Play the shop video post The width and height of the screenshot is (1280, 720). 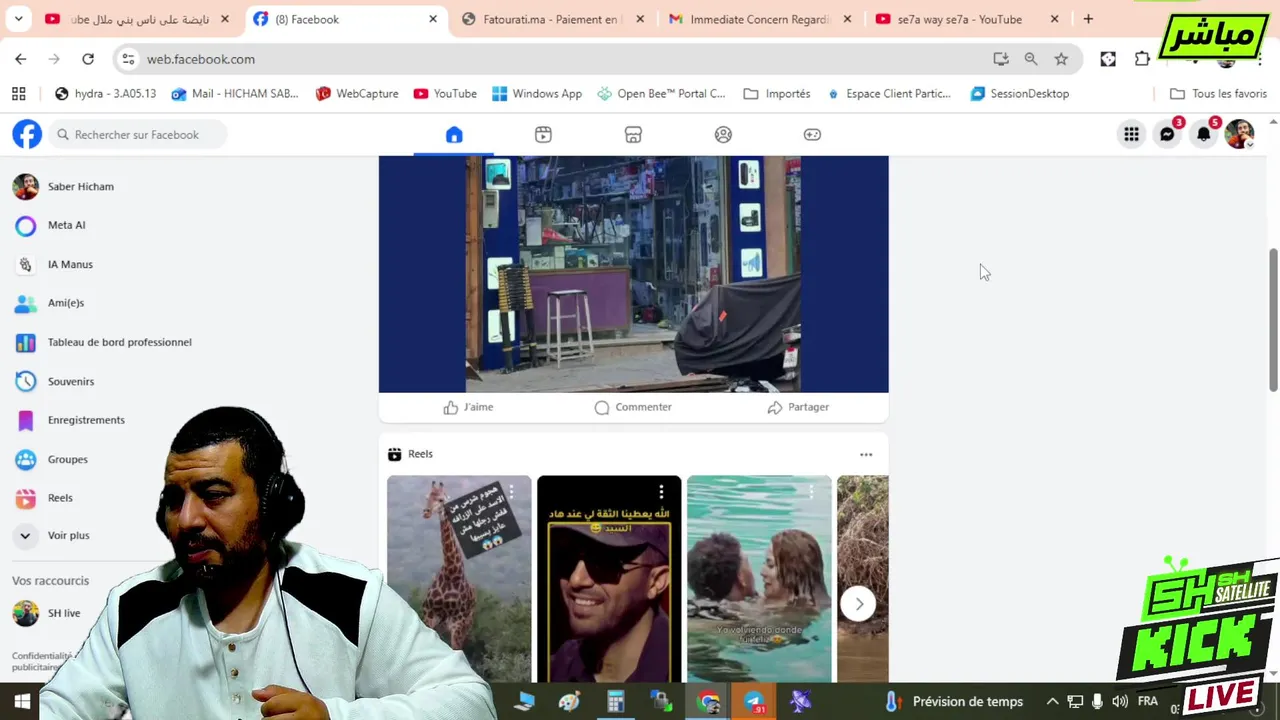(x=633, y=274)
